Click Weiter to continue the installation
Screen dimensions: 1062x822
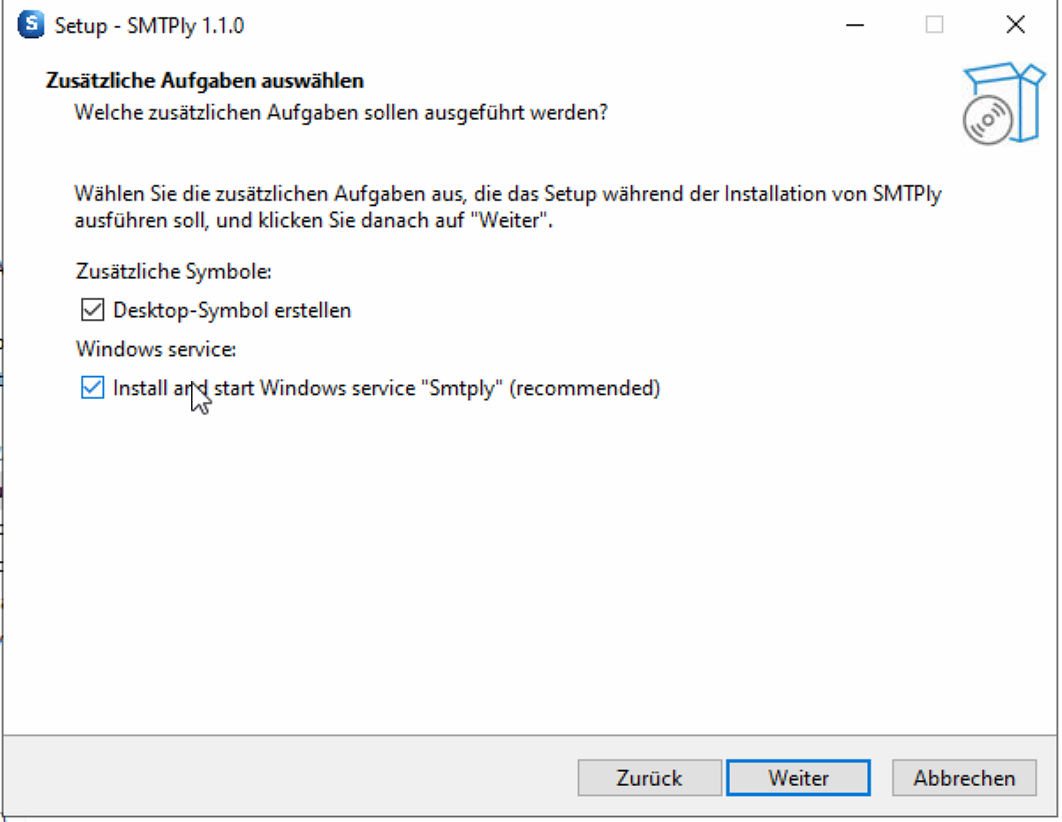pyautogui.click(x=797, y=777)
